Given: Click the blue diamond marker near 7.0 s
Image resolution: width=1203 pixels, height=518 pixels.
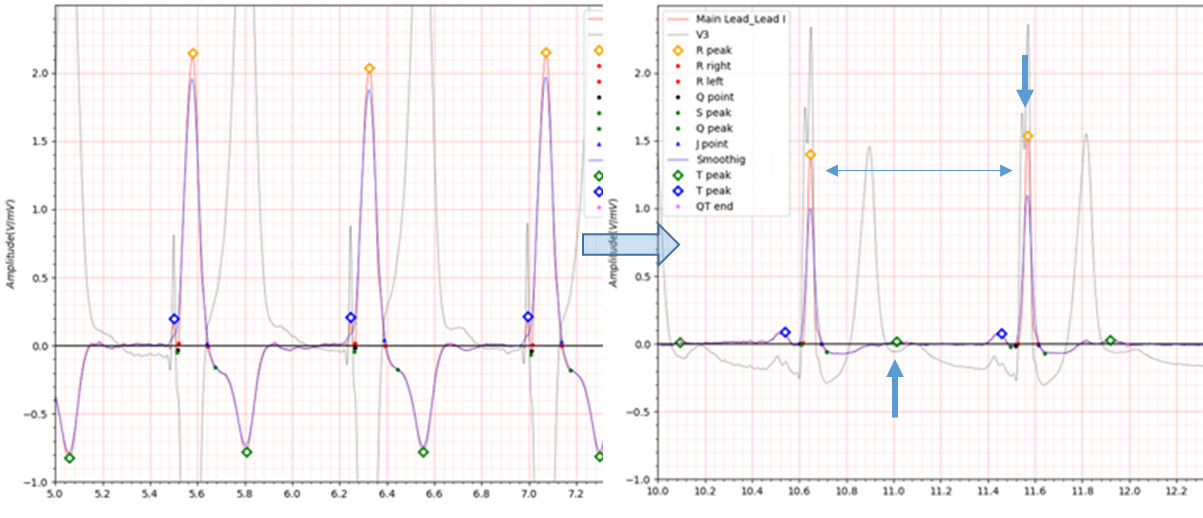Looking at the screenshot, I should [x=528, y=317].
